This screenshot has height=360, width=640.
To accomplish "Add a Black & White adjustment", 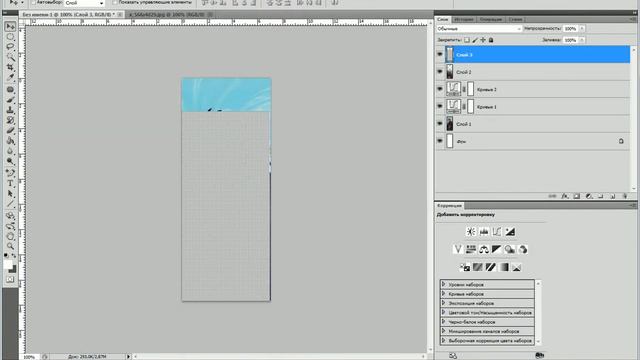I will 497,249.
